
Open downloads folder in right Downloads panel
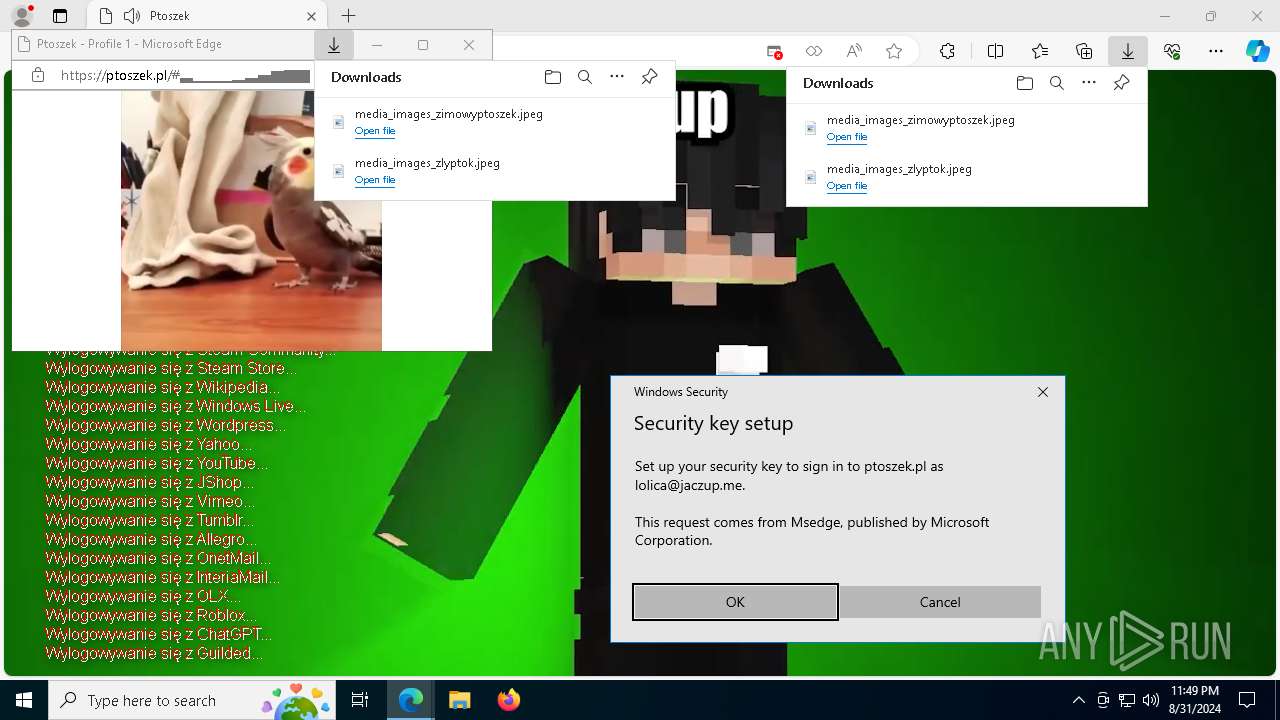point(1025,83)
